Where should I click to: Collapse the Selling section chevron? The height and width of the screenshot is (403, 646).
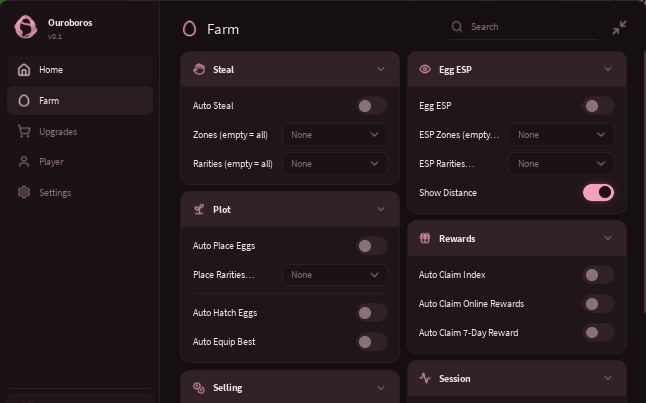381,387
